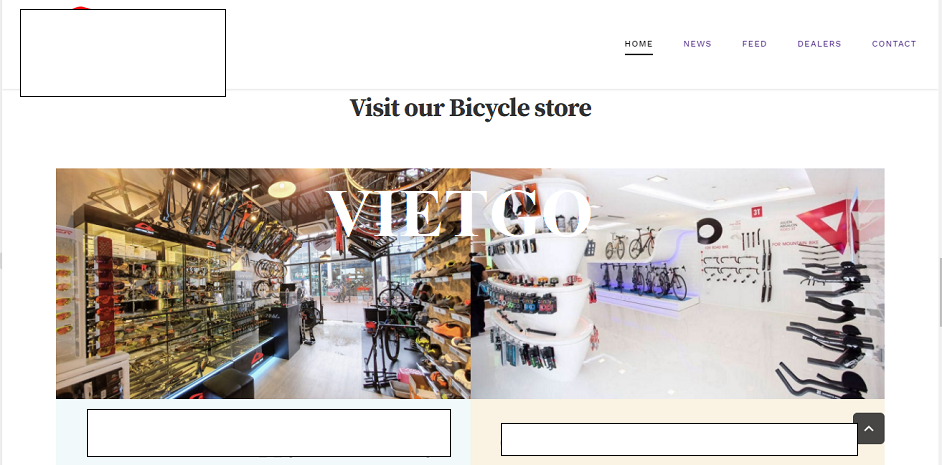Click the hanging pendant lamp in left photo

[282, 188]
